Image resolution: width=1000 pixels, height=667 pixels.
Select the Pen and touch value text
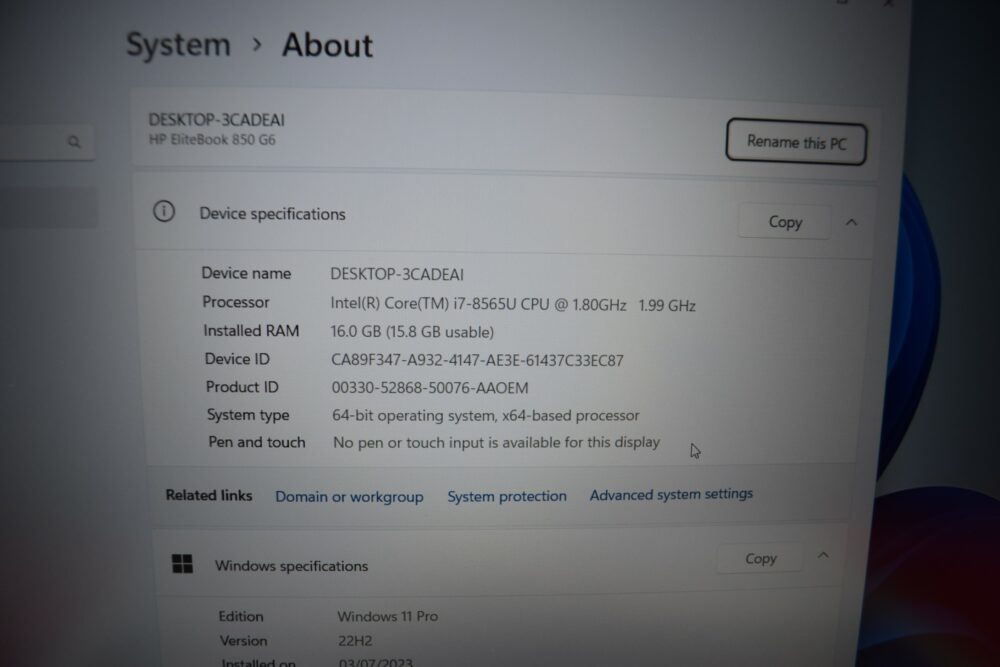[x=496, y=443]
